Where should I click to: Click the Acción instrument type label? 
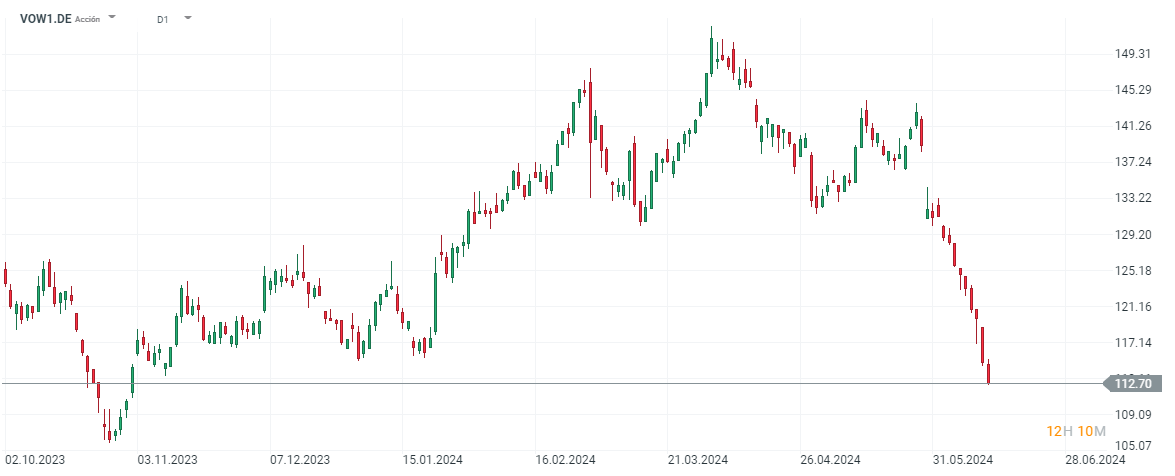point(88,19)
